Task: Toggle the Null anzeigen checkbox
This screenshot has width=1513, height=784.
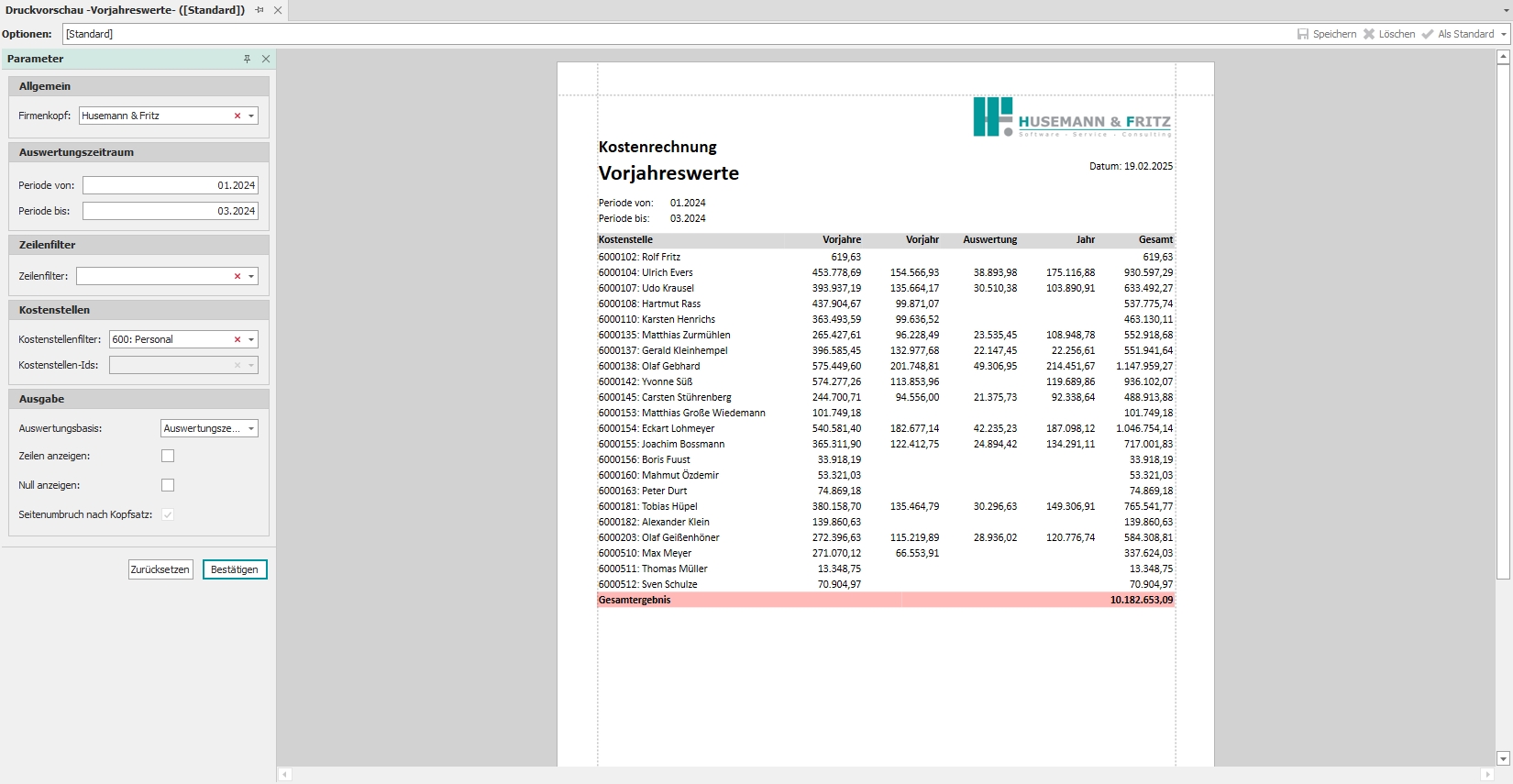Action: 168,485
